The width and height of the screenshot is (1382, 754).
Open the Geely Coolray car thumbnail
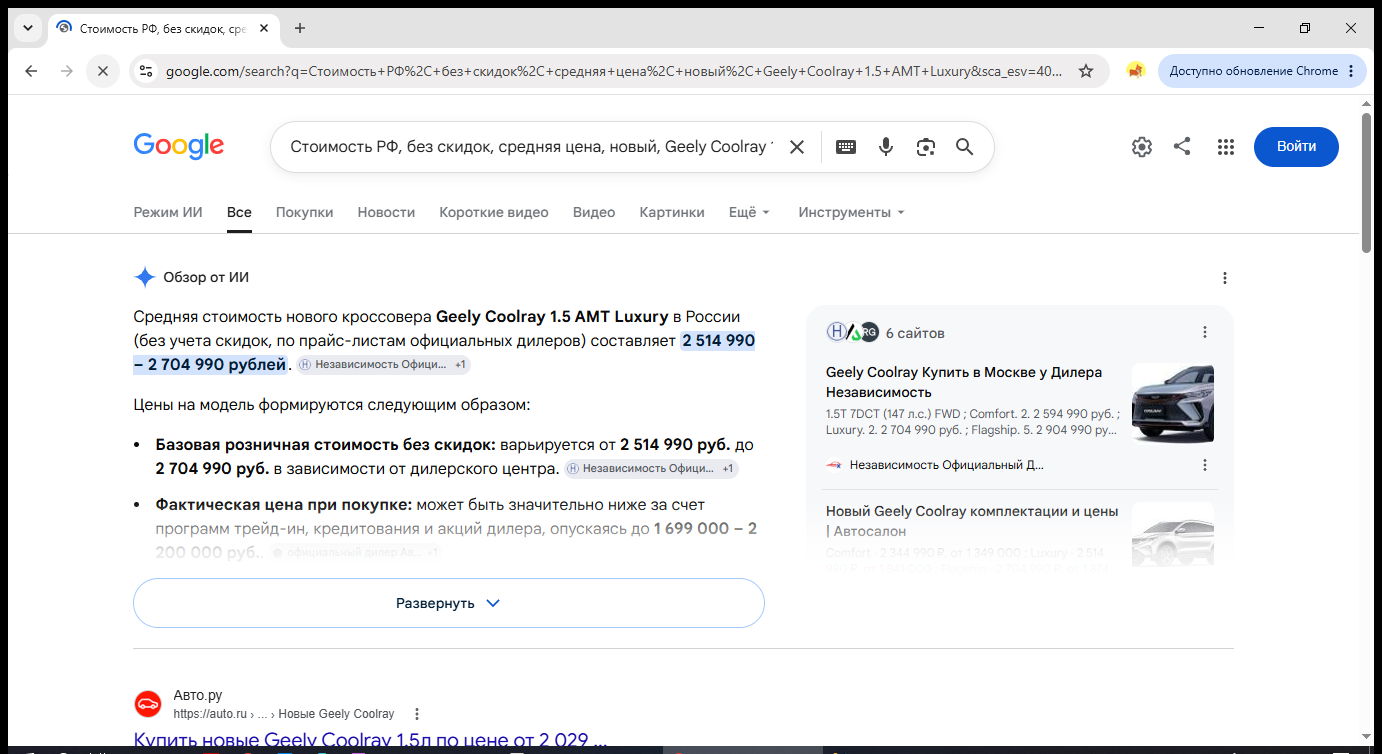pyautogui.click(x=1173, y=403)
